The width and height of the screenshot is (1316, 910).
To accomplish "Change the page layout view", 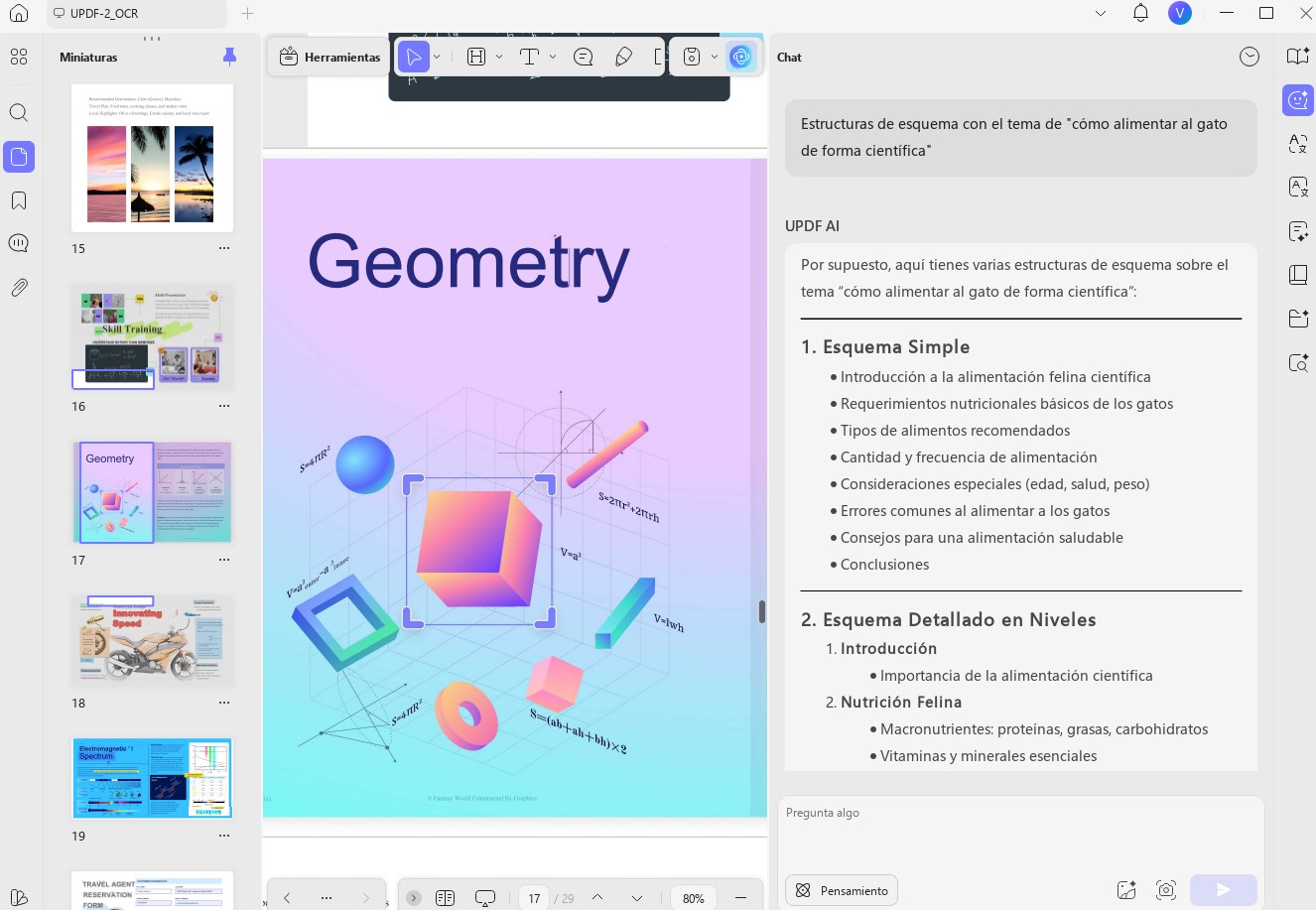I will click(x=445, y=898).
